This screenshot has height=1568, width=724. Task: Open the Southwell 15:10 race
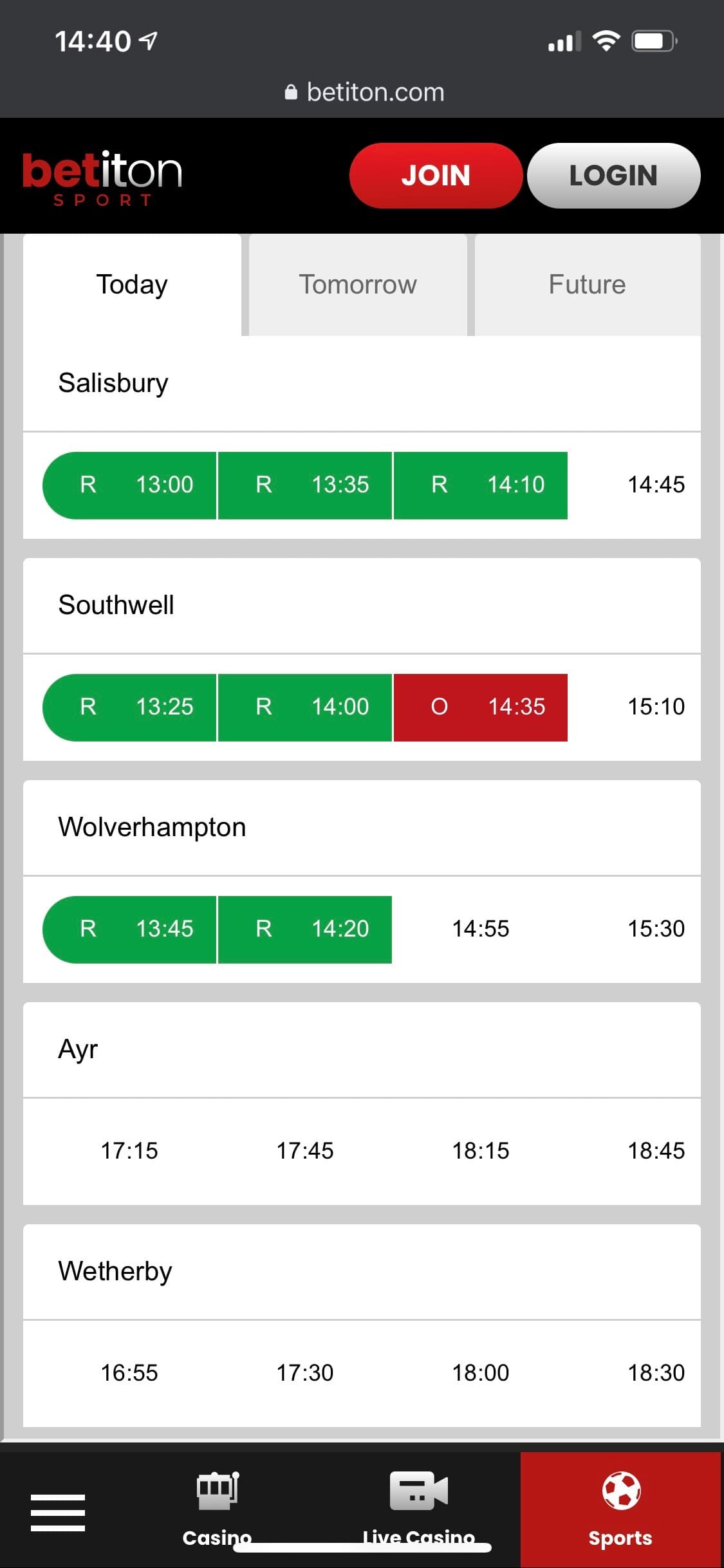point(656,707)
